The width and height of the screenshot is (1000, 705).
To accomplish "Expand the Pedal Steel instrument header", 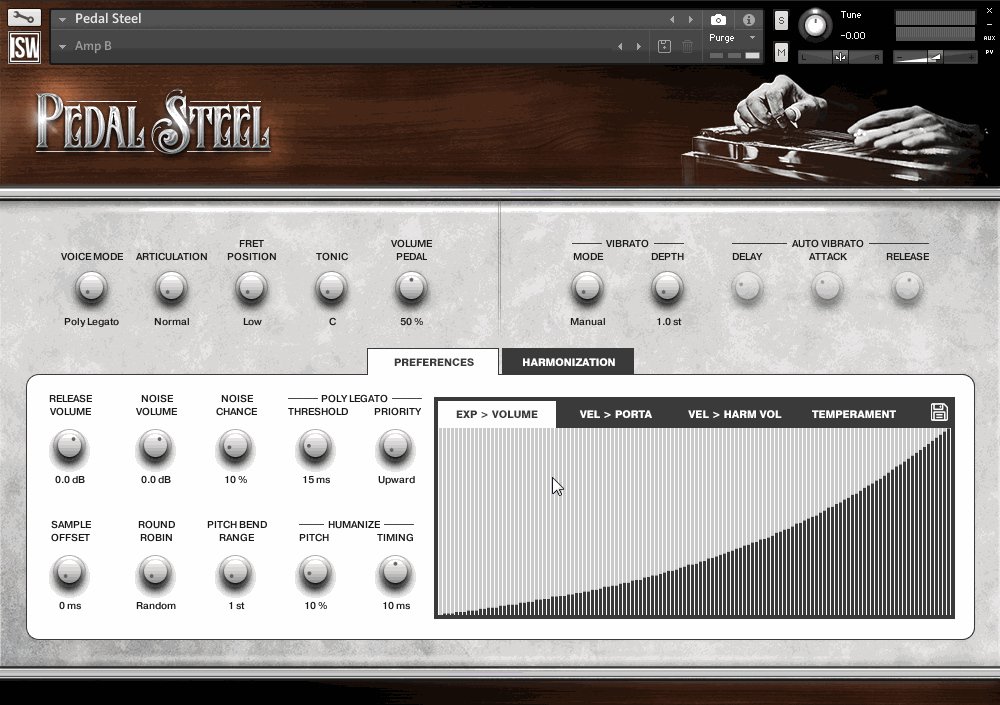I will tap(62, 18).
